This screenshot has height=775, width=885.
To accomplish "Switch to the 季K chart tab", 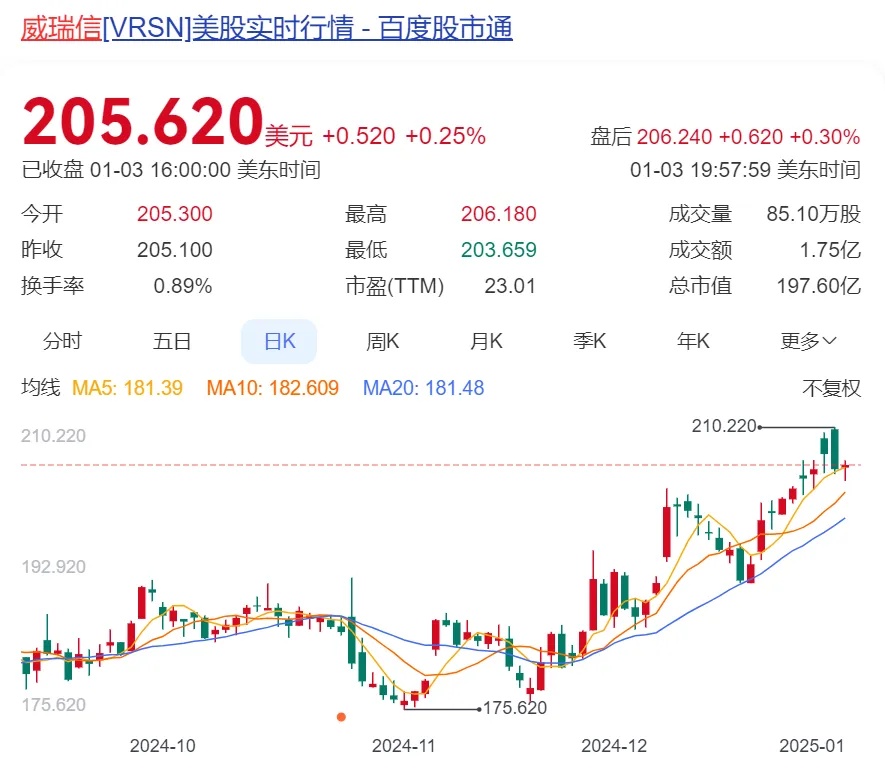I will (589, 341).
